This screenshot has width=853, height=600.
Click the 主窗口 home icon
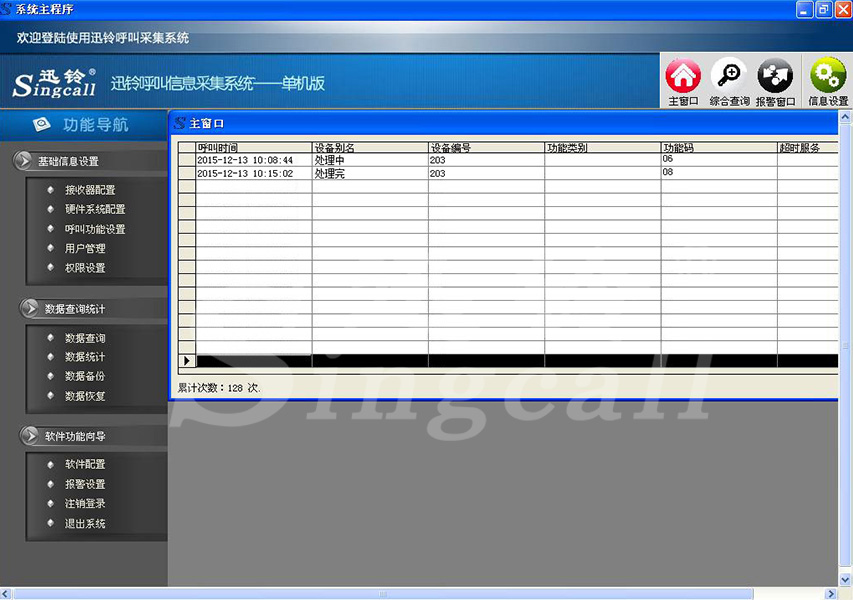point(683,77)
